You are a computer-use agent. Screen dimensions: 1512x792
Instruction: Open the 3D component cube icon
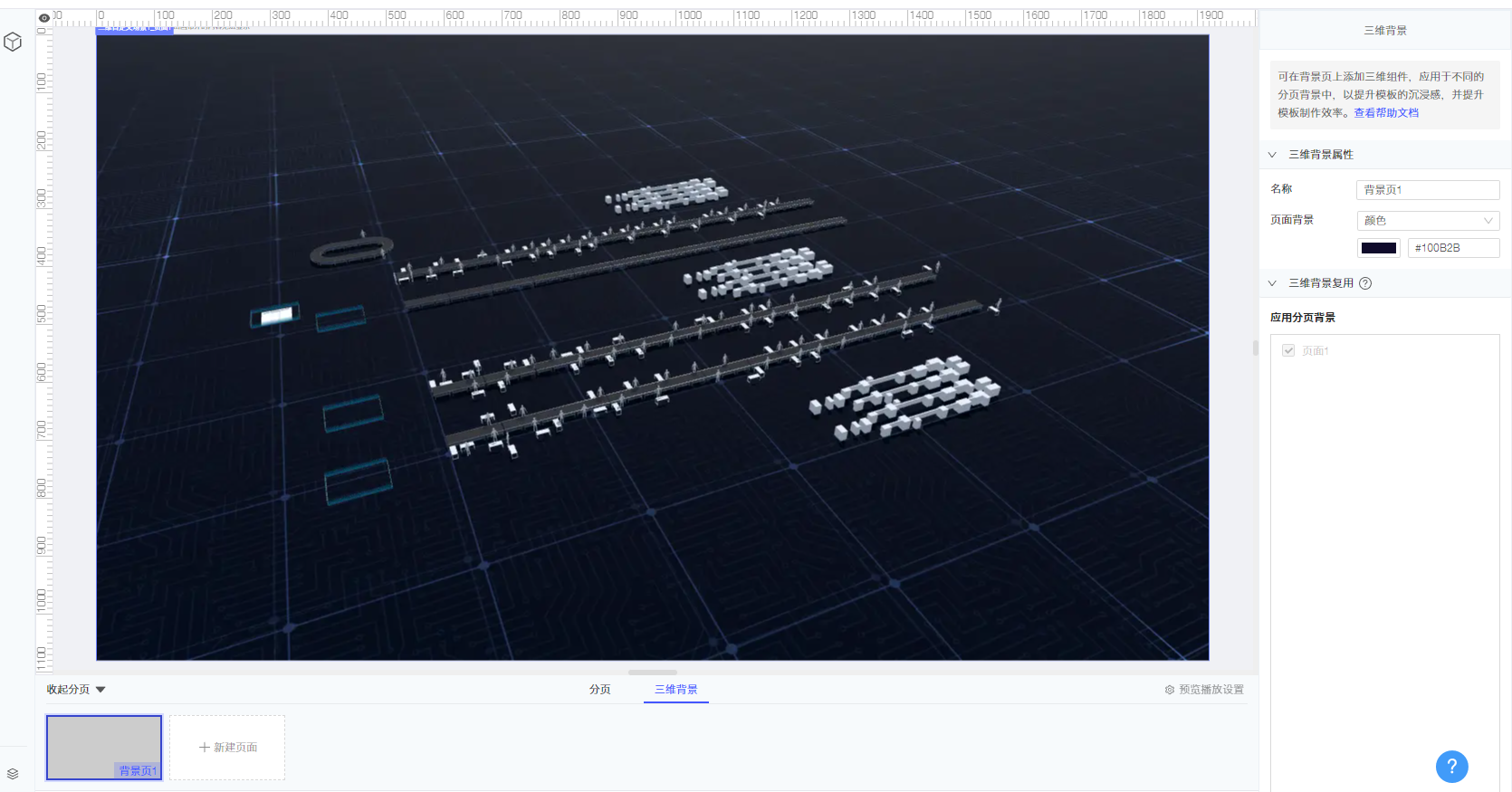tap(13, 43)
